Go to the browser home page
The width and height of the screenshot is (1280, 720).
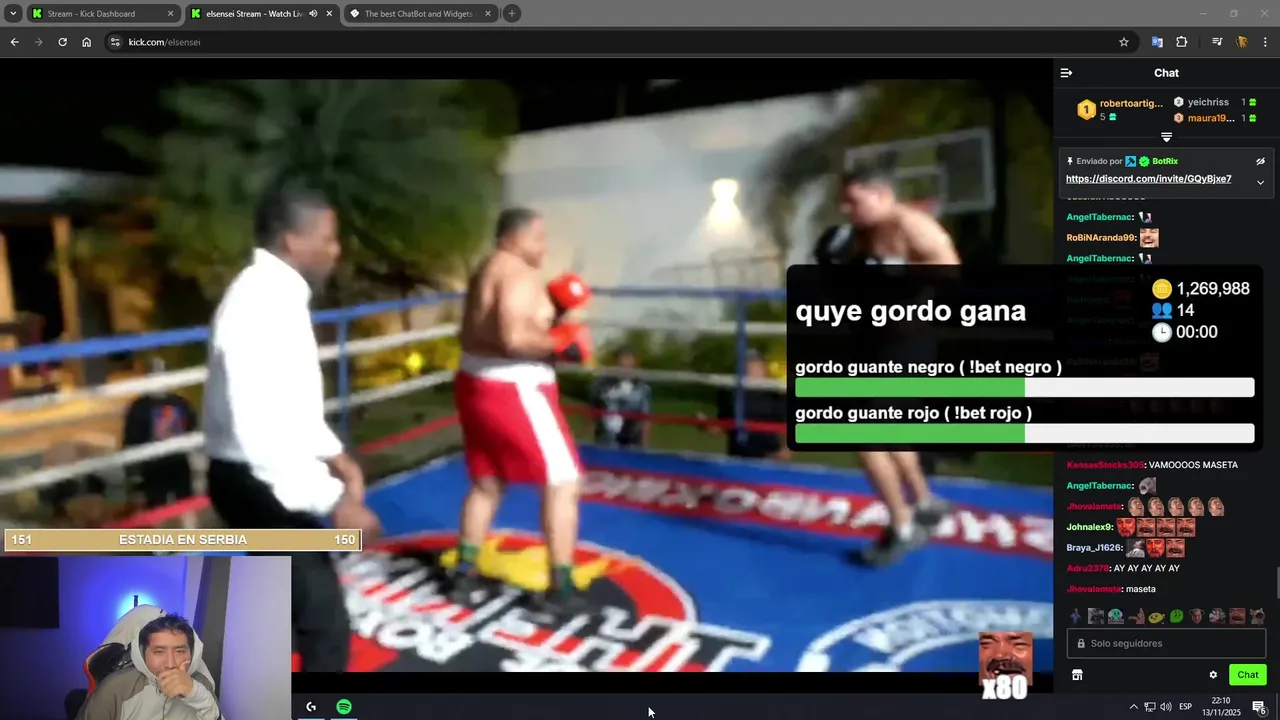(x=86, y=42)
